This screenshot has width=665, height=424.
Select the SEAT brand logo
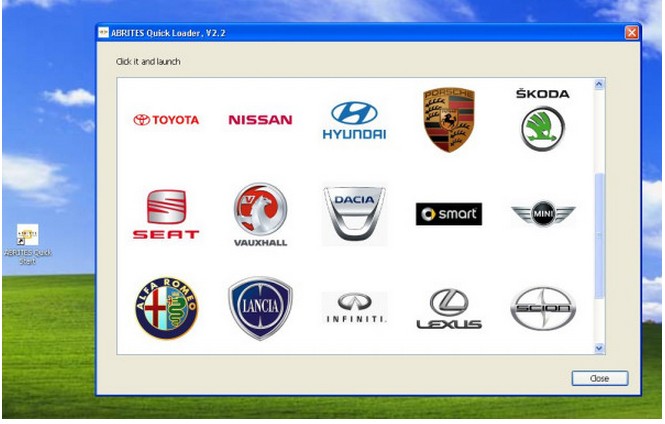point(166,214)
